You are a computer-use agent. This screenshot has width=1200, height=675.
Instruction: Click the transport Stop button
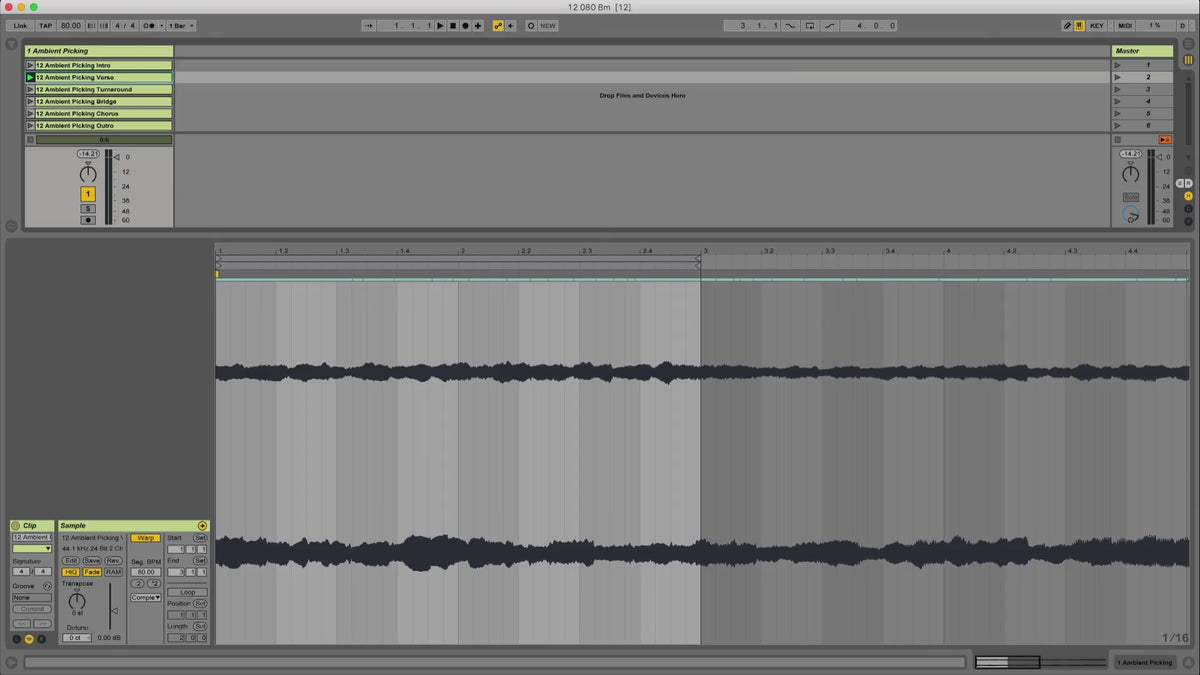click(453, 25)
